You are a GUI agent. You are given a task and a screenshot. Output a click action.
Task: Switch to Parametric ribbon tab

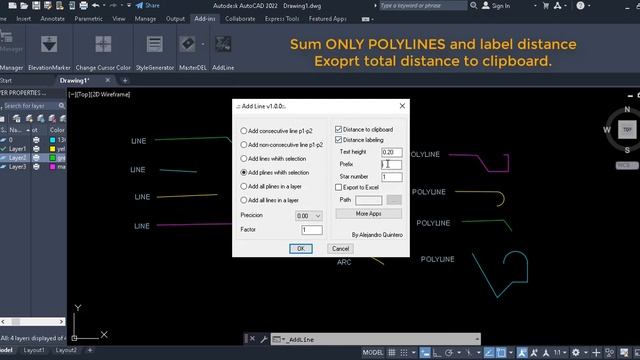click(x=89, y=19)
